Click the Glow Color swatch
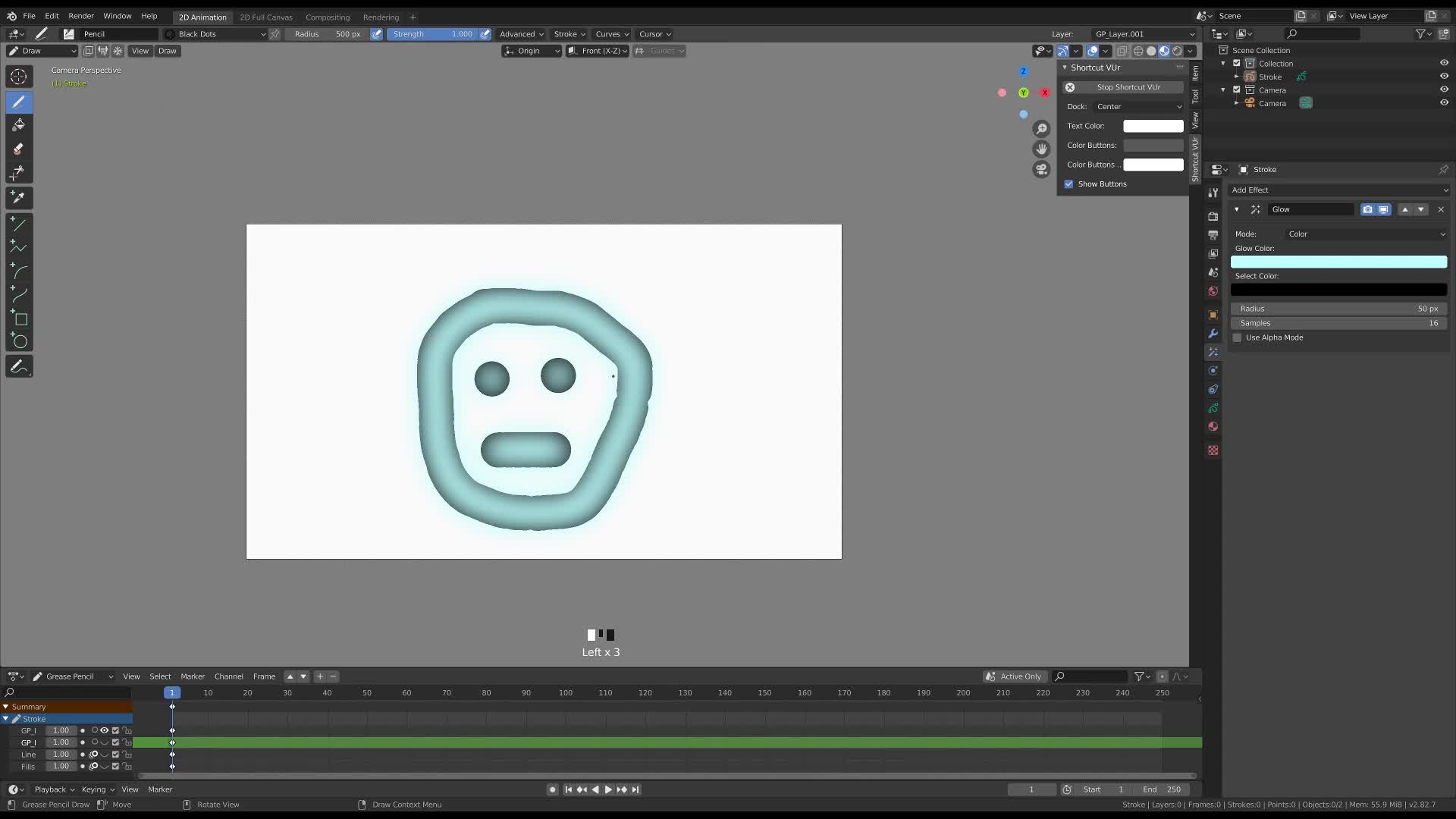Image resolution: width=1456 pixels, height=819 pixels. pyautogui.click(x=1338, y=262)
